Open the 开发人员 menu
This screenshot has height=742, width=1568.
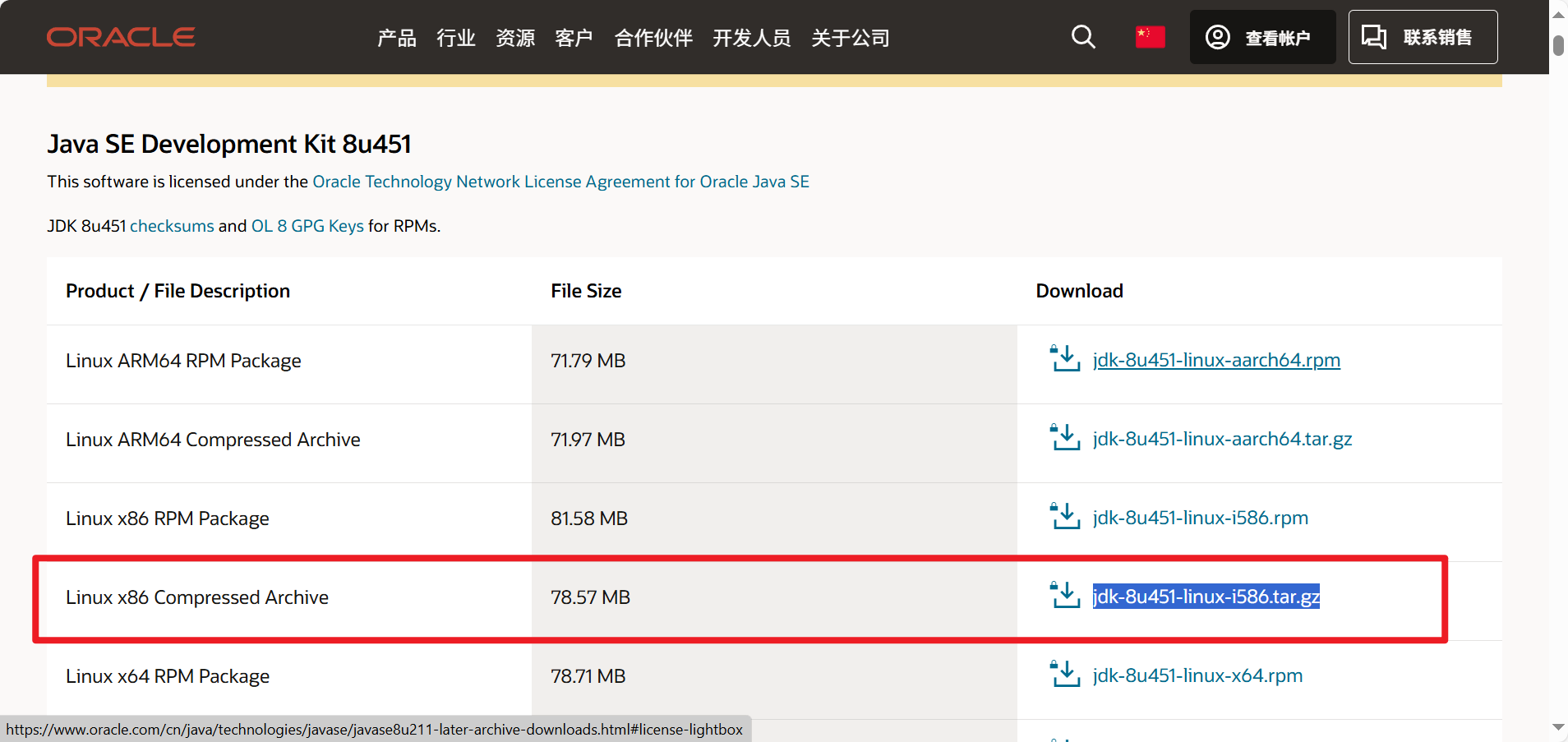751,38
